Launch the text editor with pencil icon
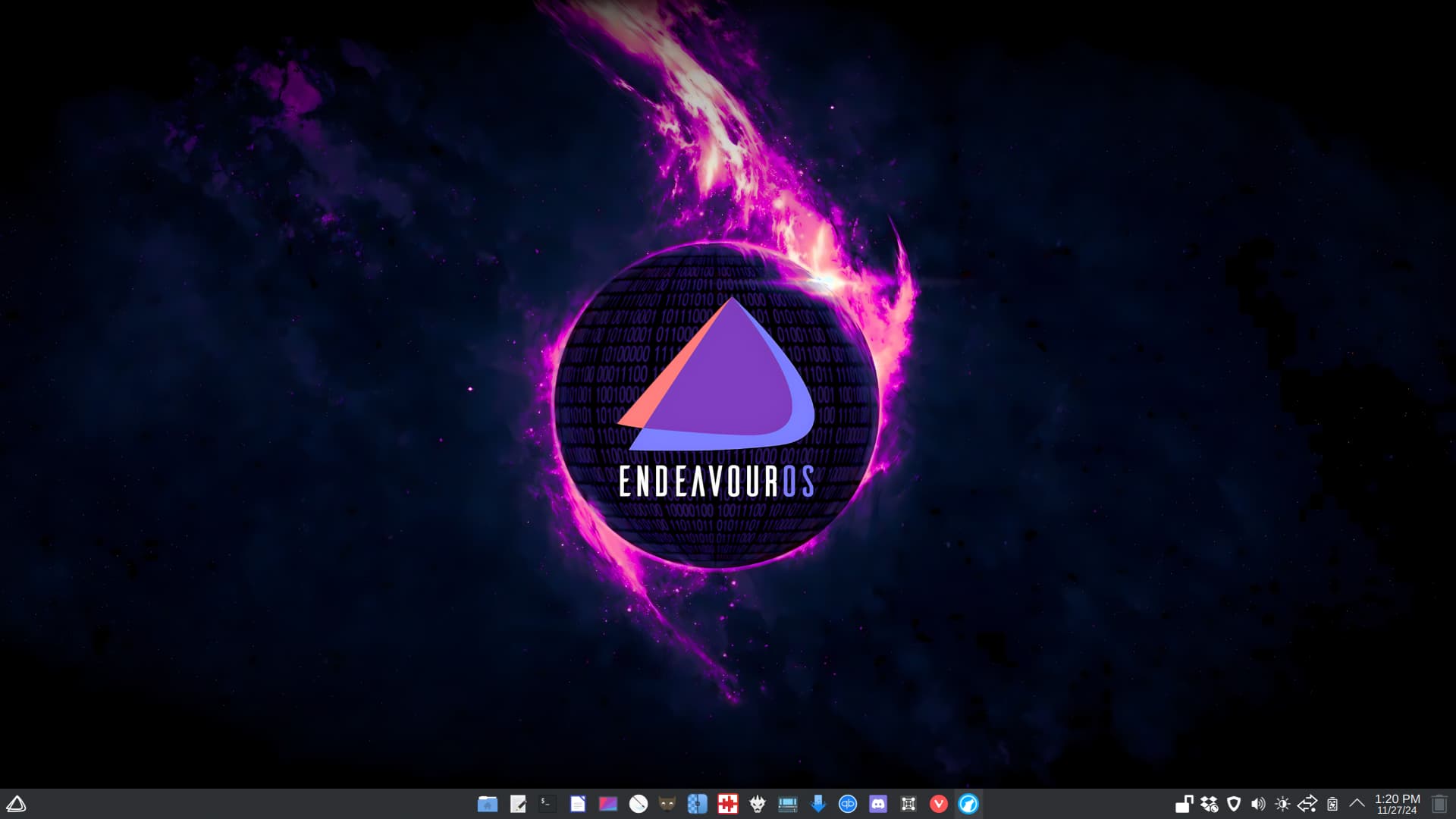 [x=518, y=804]
